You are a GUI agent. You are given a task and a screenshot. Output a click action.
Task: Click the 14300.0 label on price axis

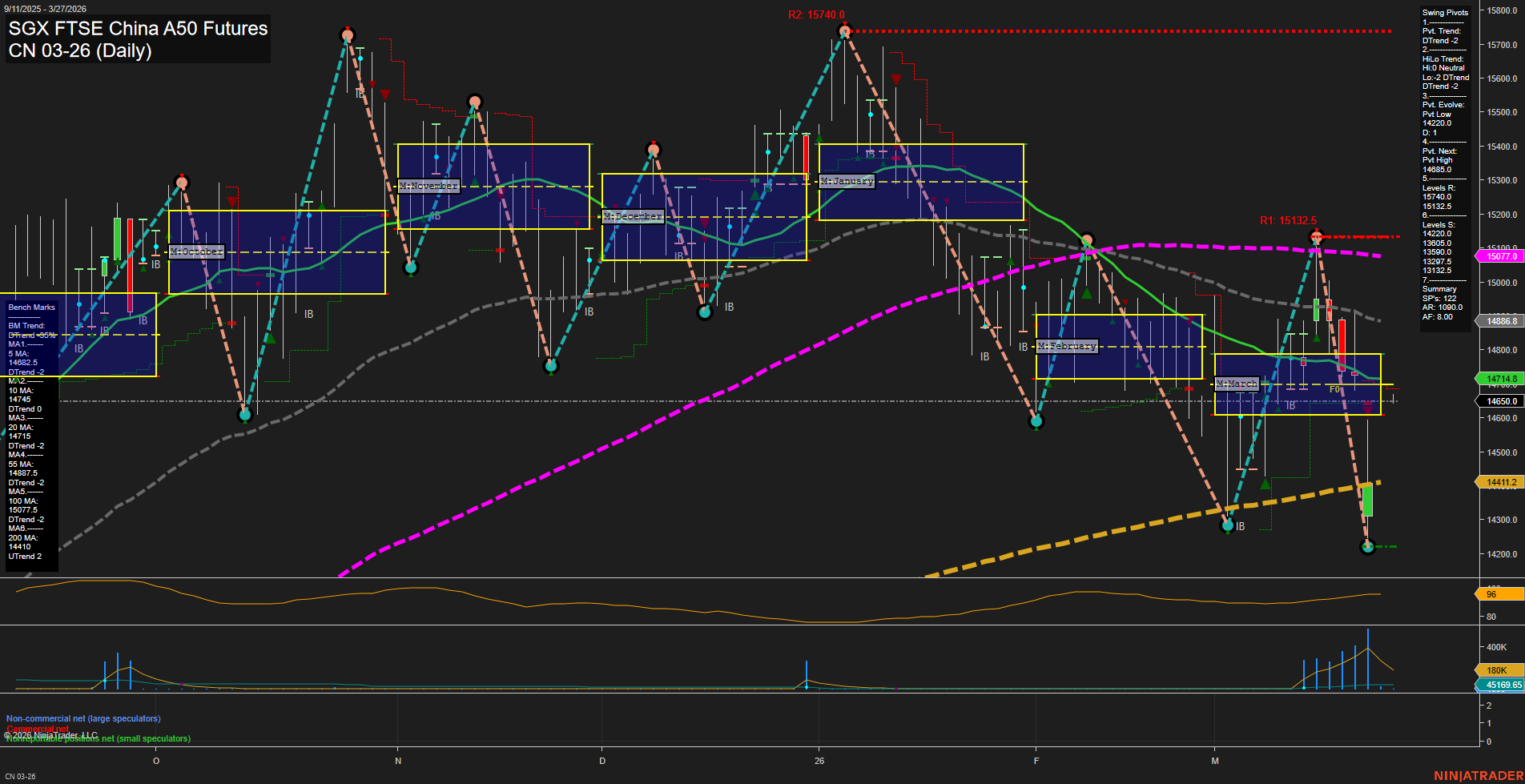point(1503,521)
